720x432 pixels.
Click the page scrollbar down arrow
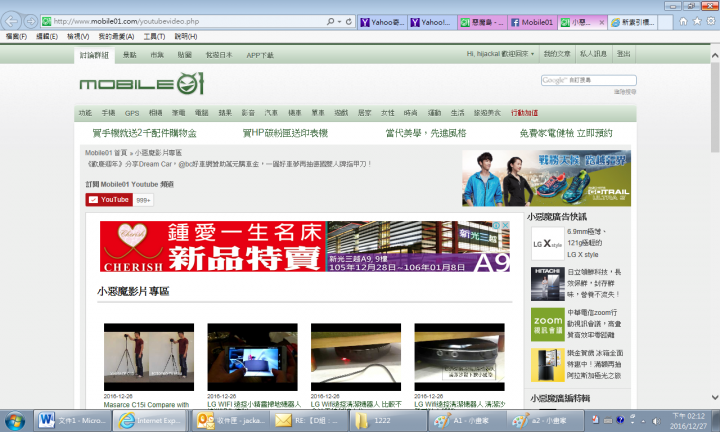point(715,398)
